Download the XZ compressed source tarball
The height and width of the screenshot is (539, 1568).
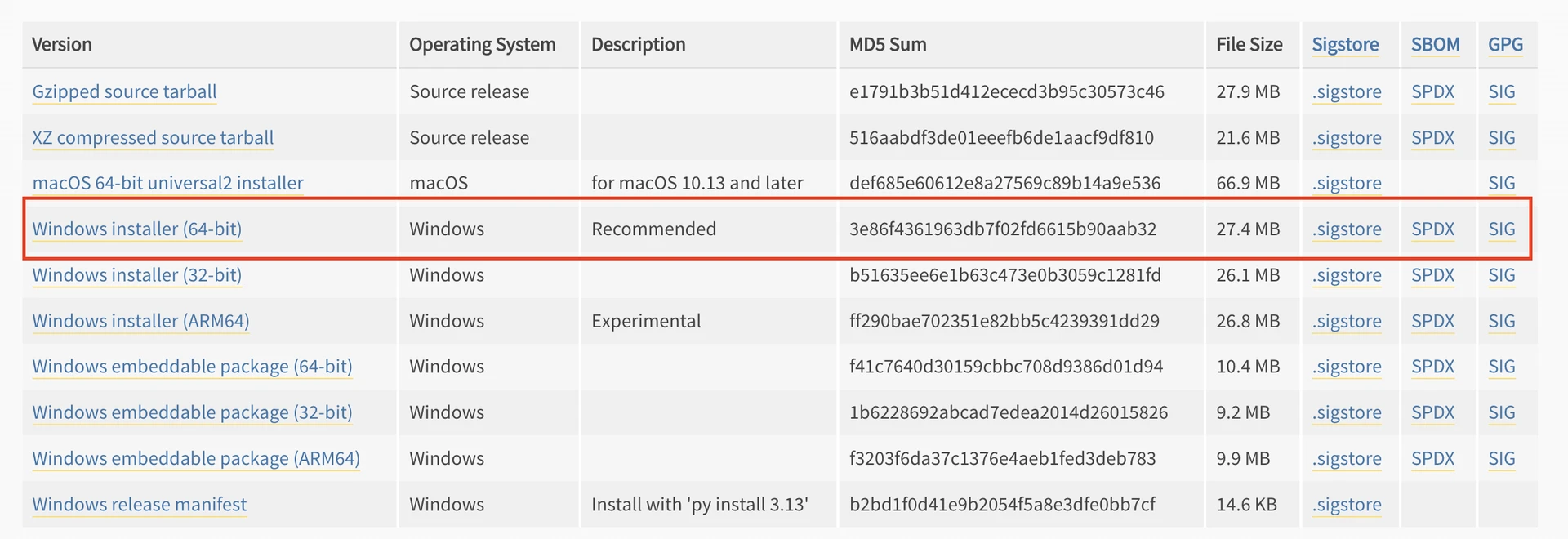click(153, 138)
